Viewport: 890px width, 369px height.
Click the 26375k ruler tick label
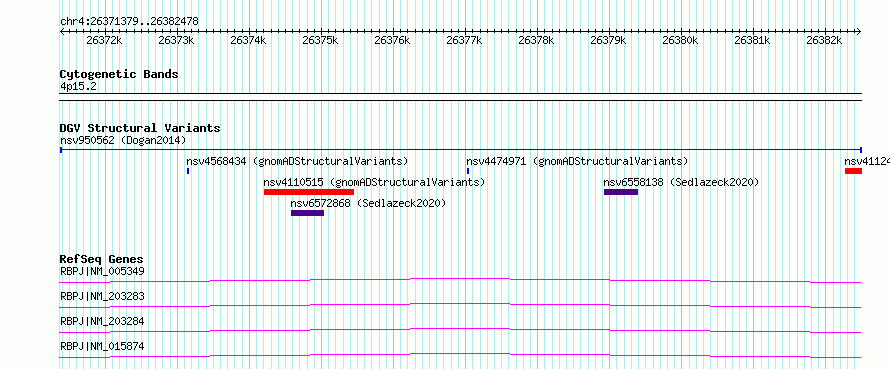(x=320, y=41)
